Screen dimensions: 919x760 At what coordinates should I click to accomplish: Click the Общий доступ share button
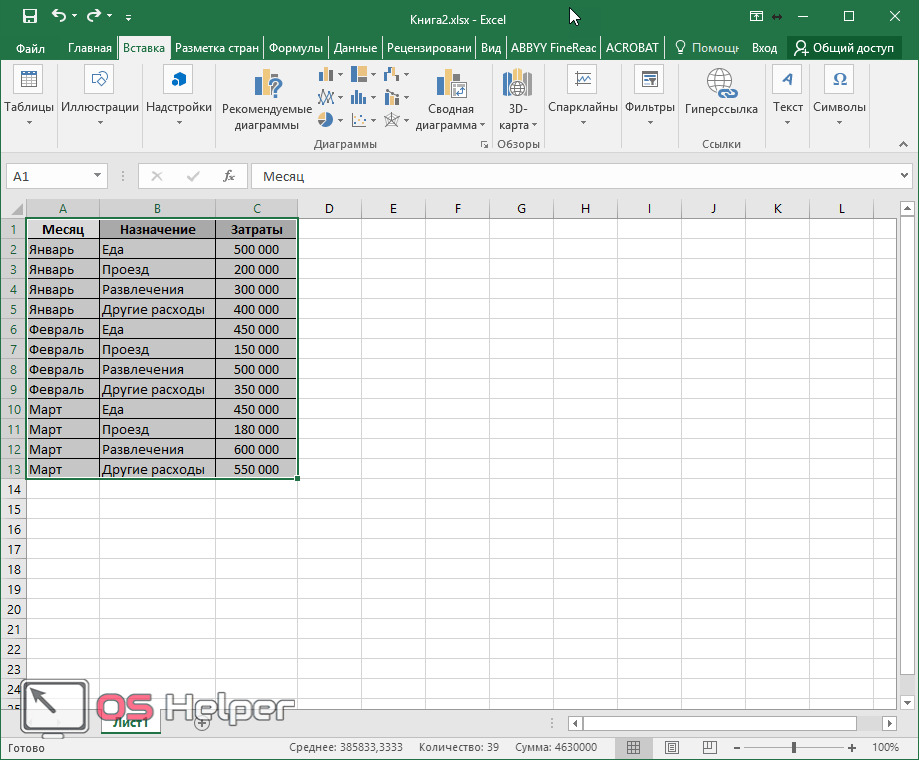pos(845,48)
